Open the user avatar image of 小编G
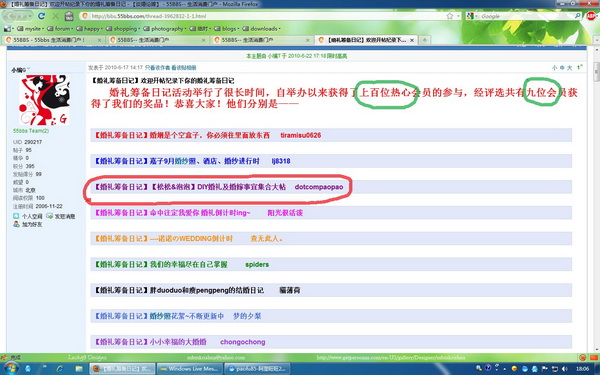Image resolution: width=600 pixels, height=375 pixels. [44, 100]
